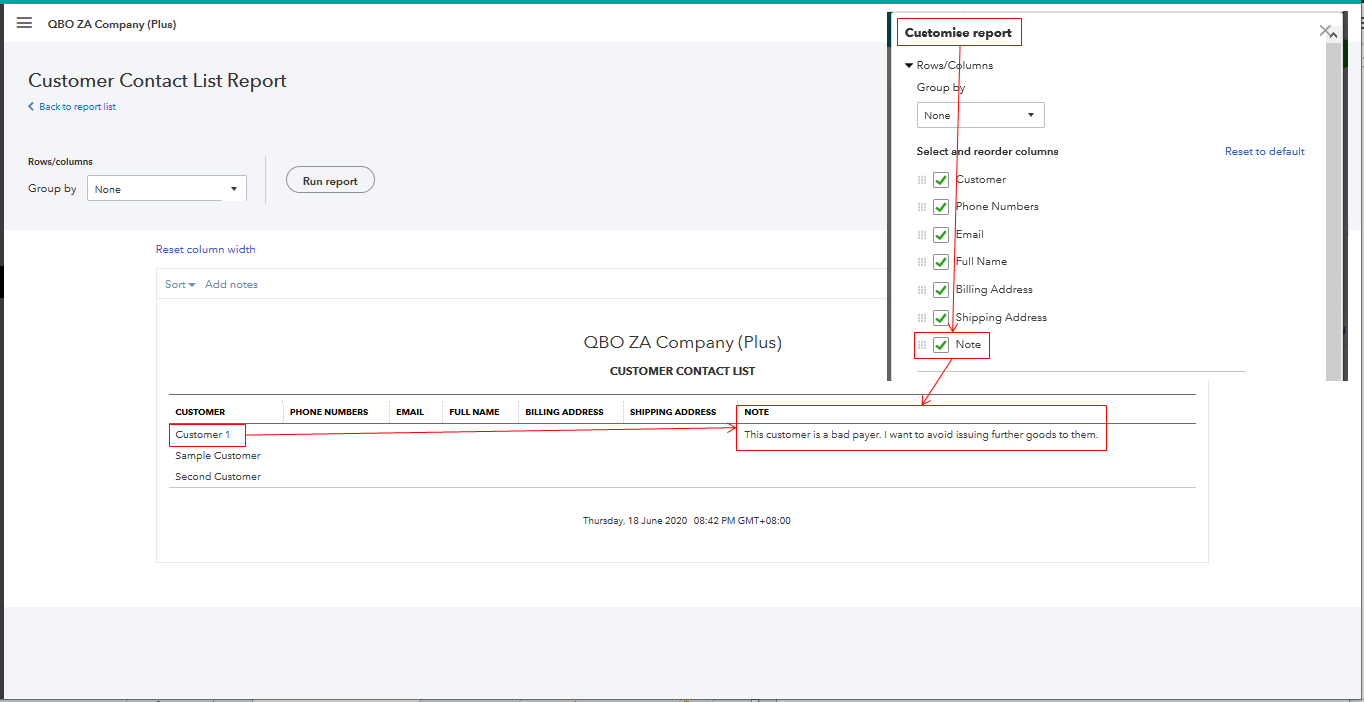
Task: Click the drag handle beside Note
Action: click(921, 344)
